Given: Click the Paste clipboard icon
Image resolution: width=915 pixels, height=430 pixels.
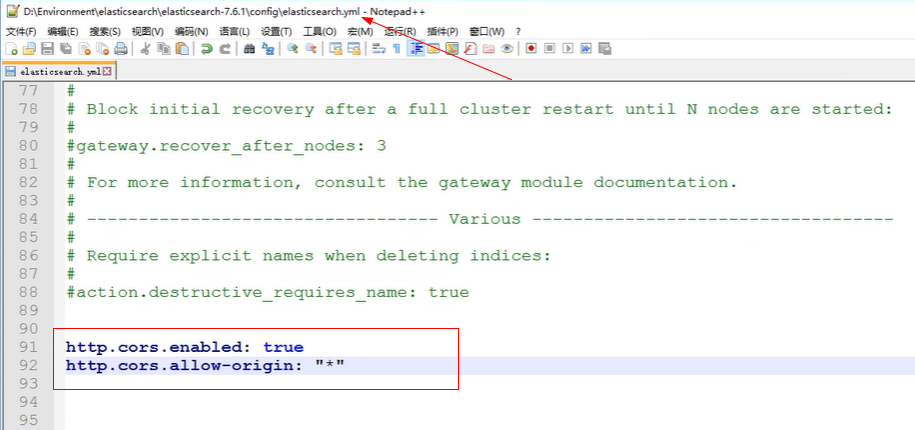Looking at the screenshot, I should (182, 49).
